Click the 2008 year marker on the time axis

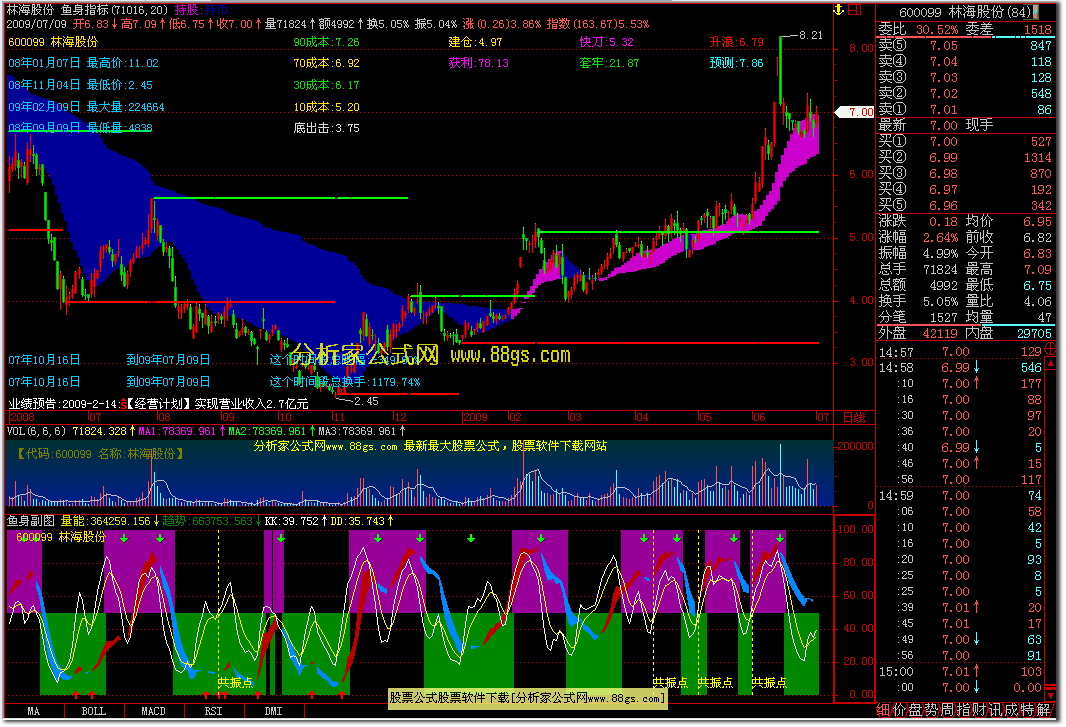(x=22, y=417)
